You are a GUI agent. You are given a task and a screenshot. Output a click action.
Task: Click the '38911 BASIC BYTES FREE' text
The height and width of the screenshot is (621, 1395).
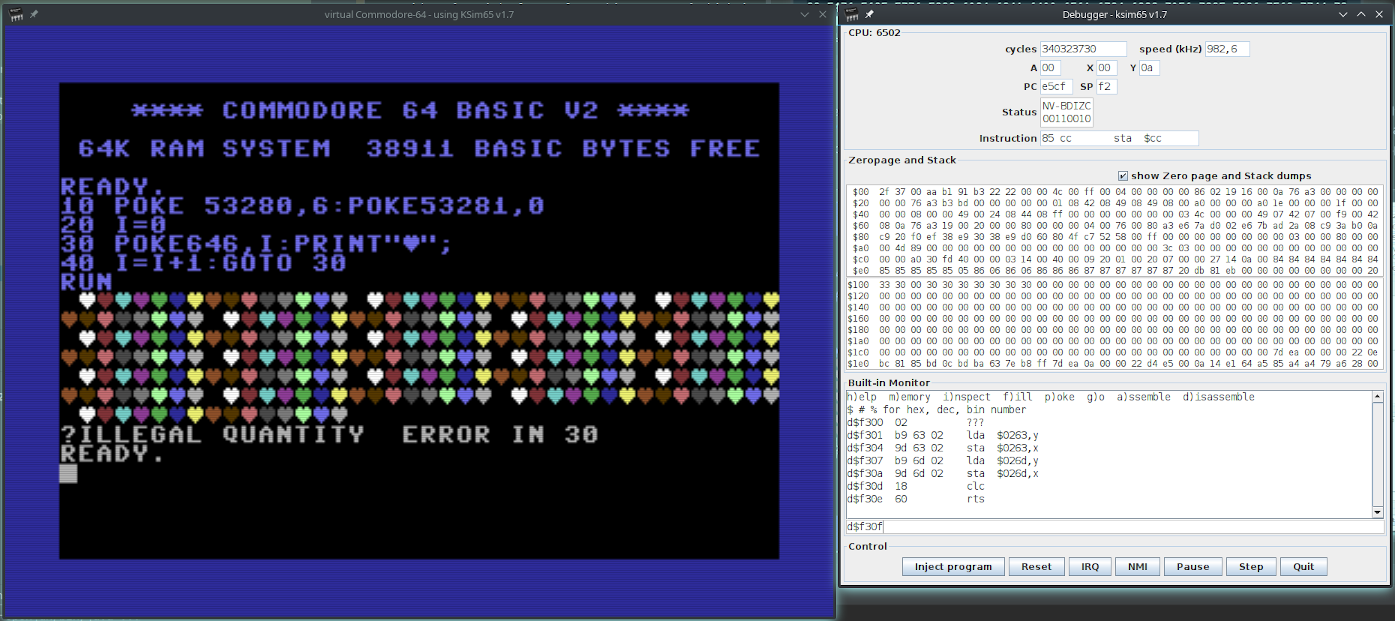point(563,148)
